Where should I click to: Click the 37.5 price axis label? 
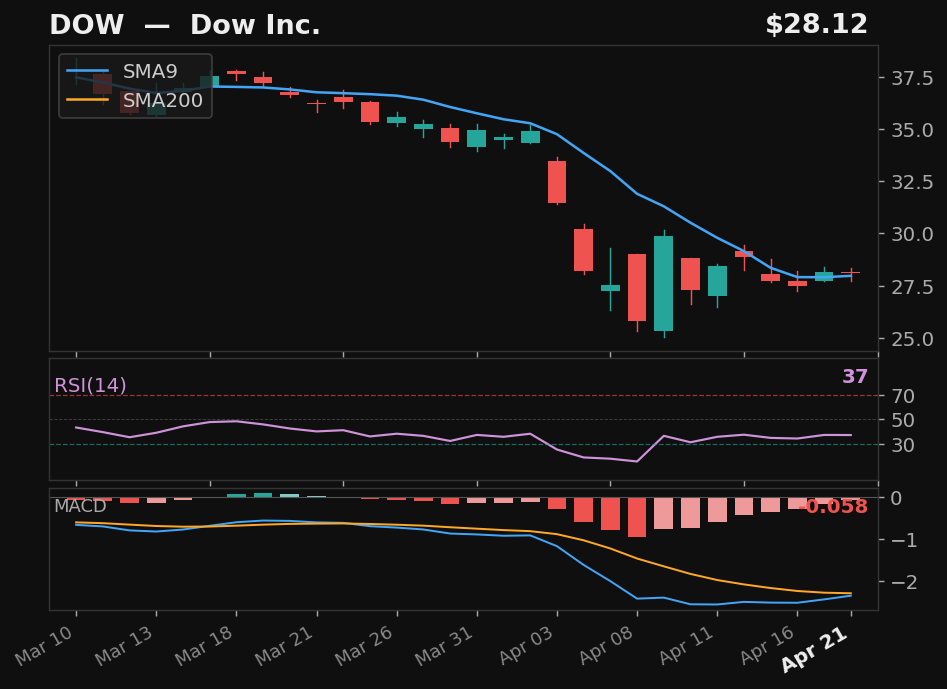913,78
